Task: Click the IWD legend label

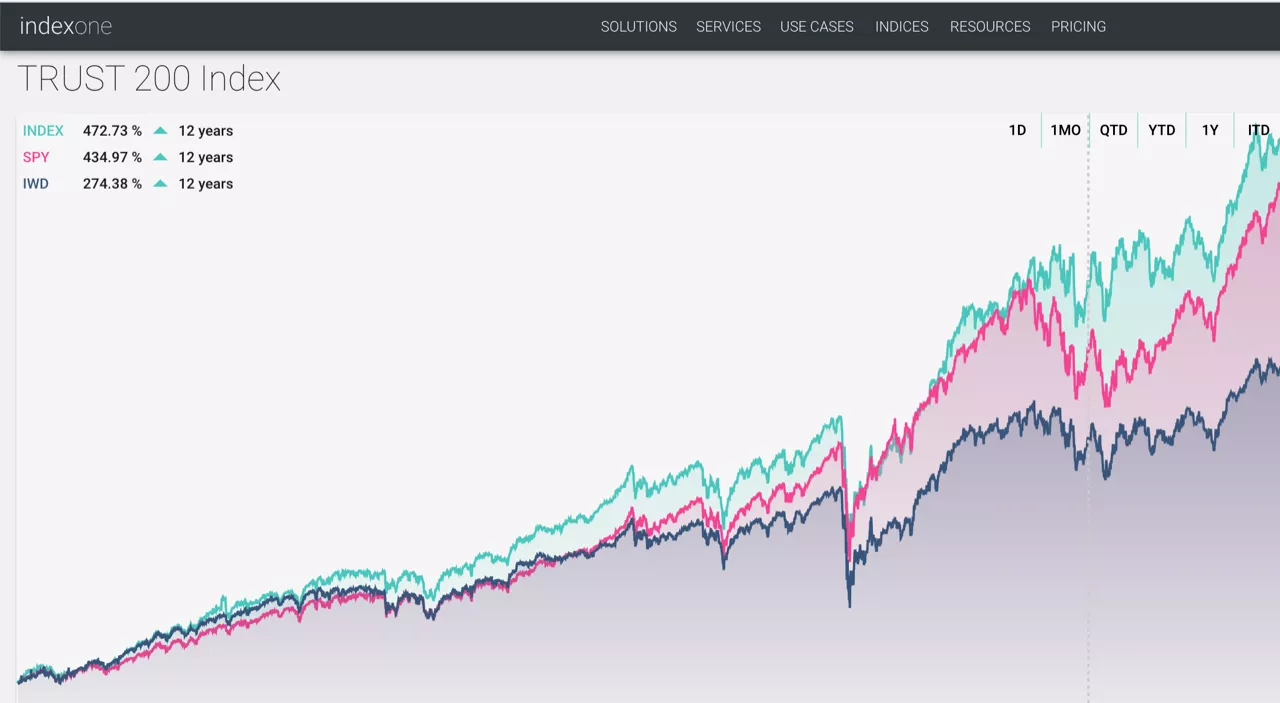Action: point(35,184)
